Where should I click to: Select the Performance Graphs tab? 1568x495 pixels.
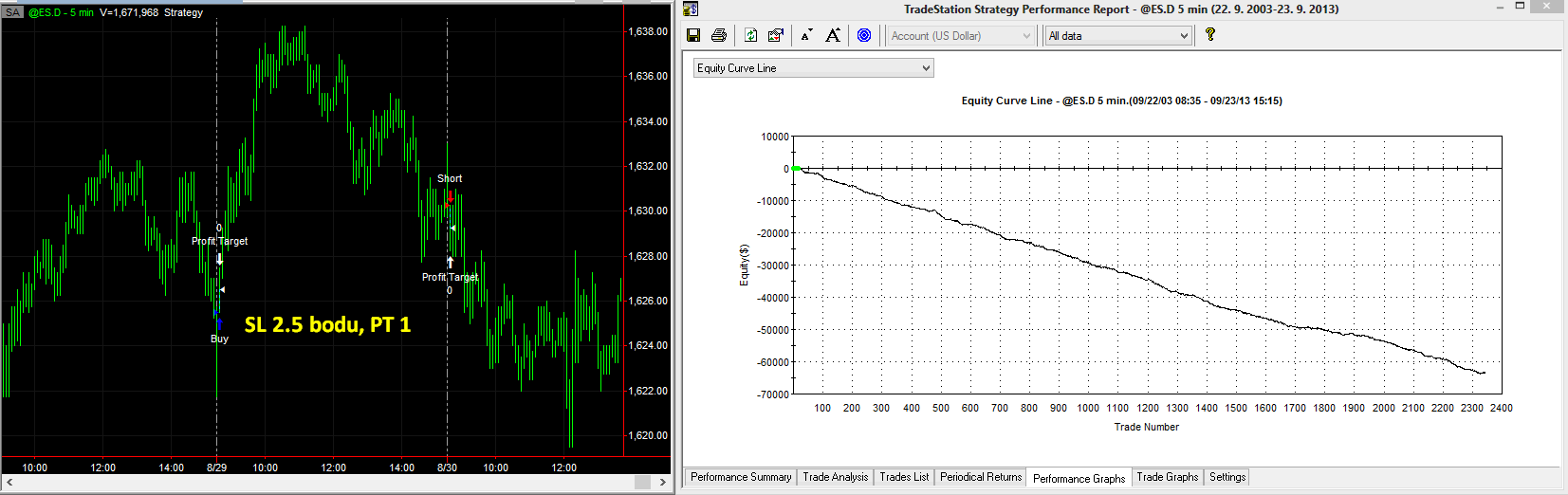tap(1079, 478)
